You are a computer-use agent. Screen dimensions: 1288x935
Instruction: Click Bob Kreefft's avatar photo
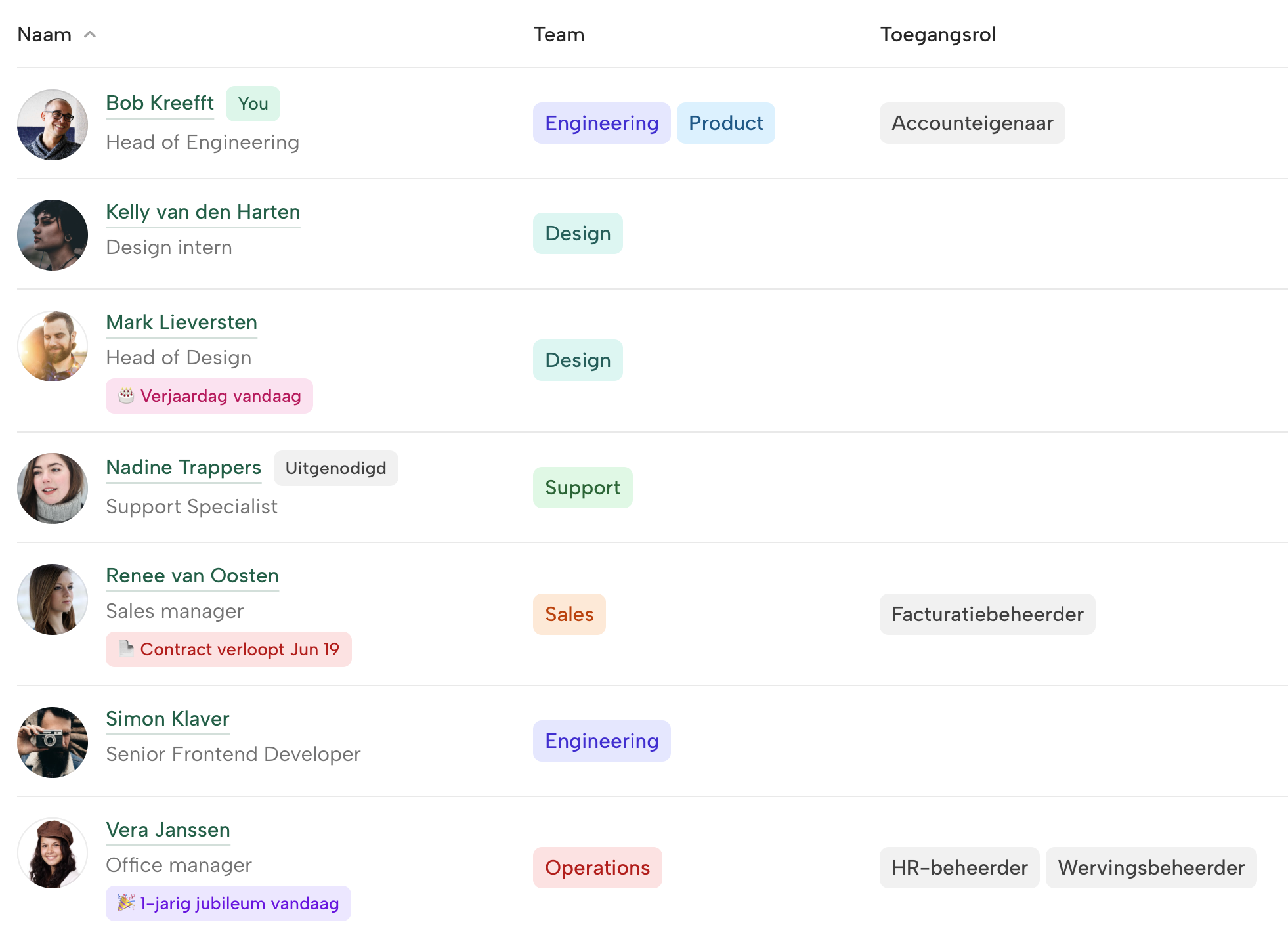click(53, 125)
